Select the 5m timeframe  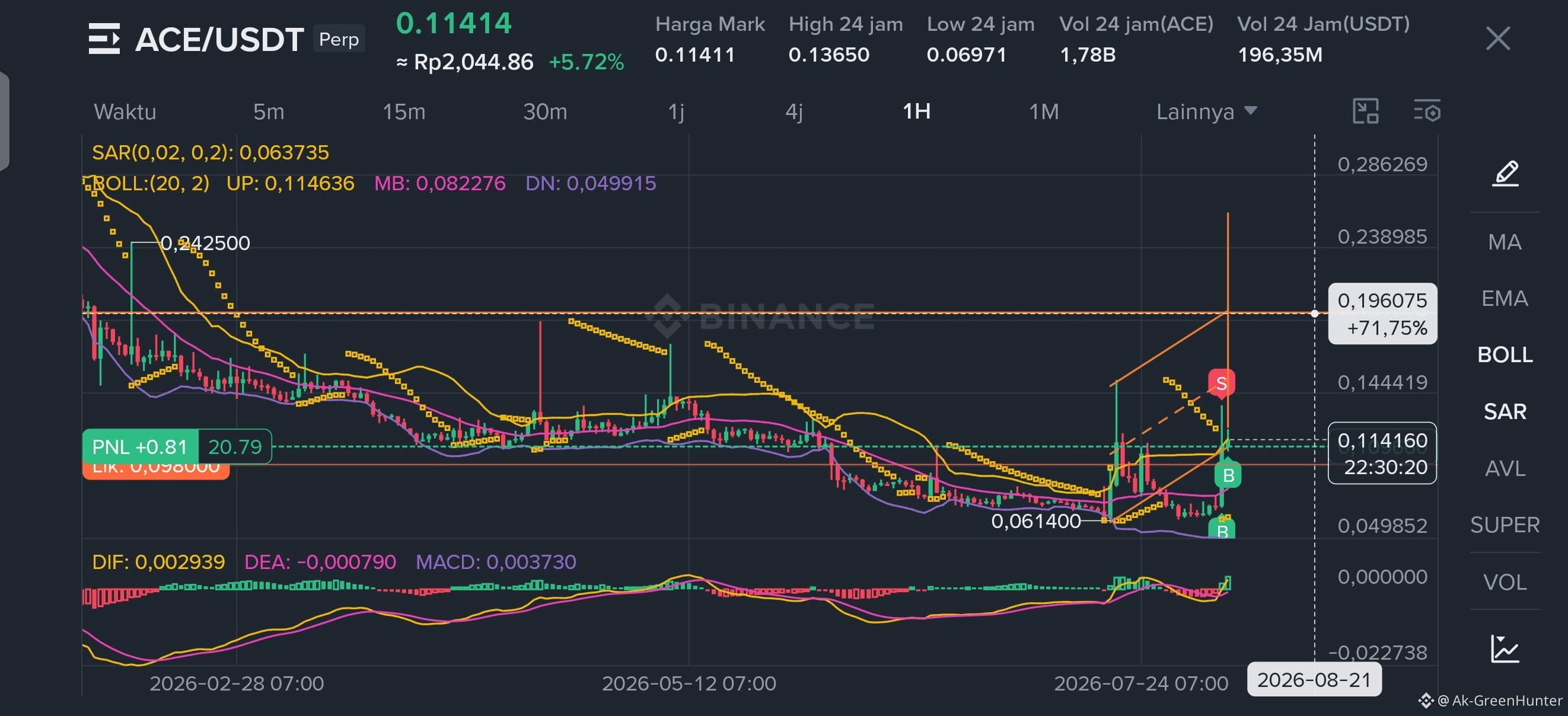269,111
